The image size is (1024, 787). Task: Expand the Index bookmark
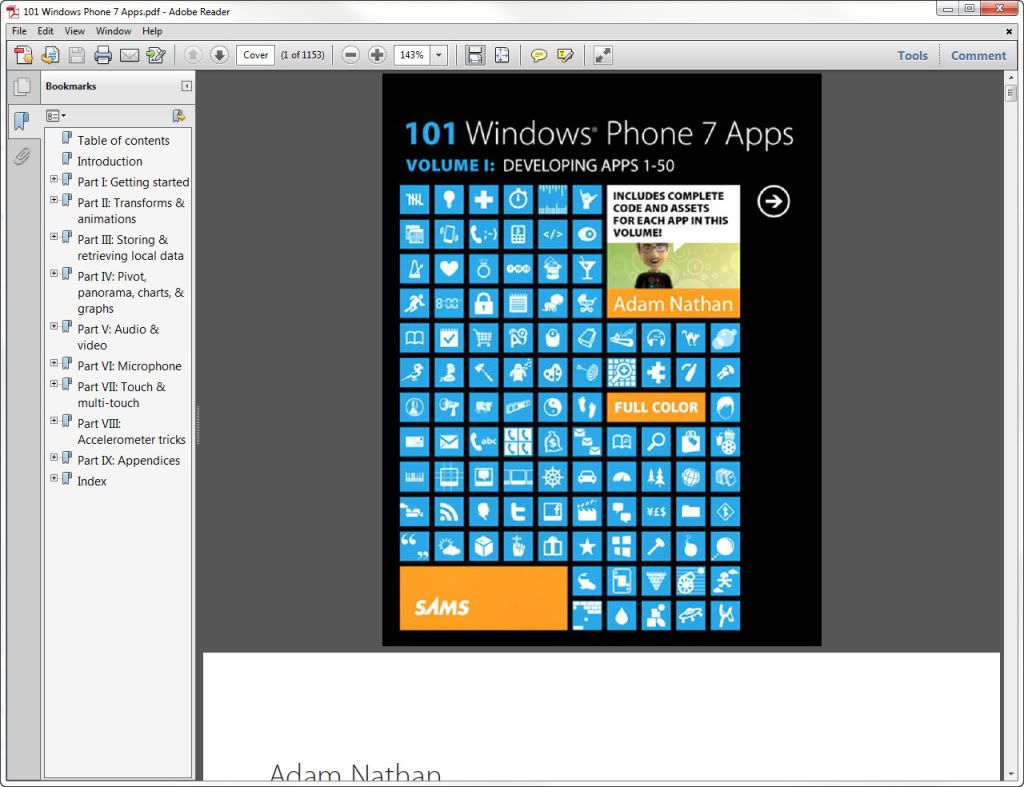[54, 477]
